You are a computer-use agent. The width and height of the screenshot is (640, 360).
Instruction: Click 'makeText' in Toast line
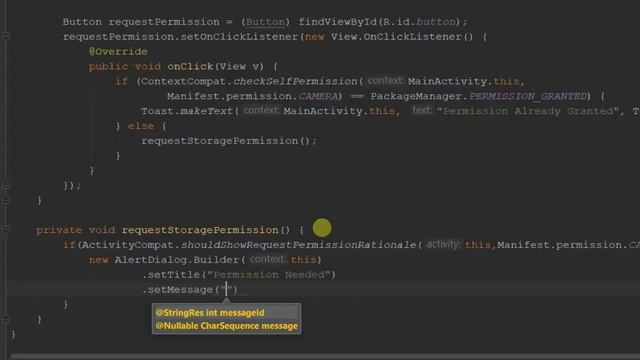pyautogui.click(x=206, y=111)
